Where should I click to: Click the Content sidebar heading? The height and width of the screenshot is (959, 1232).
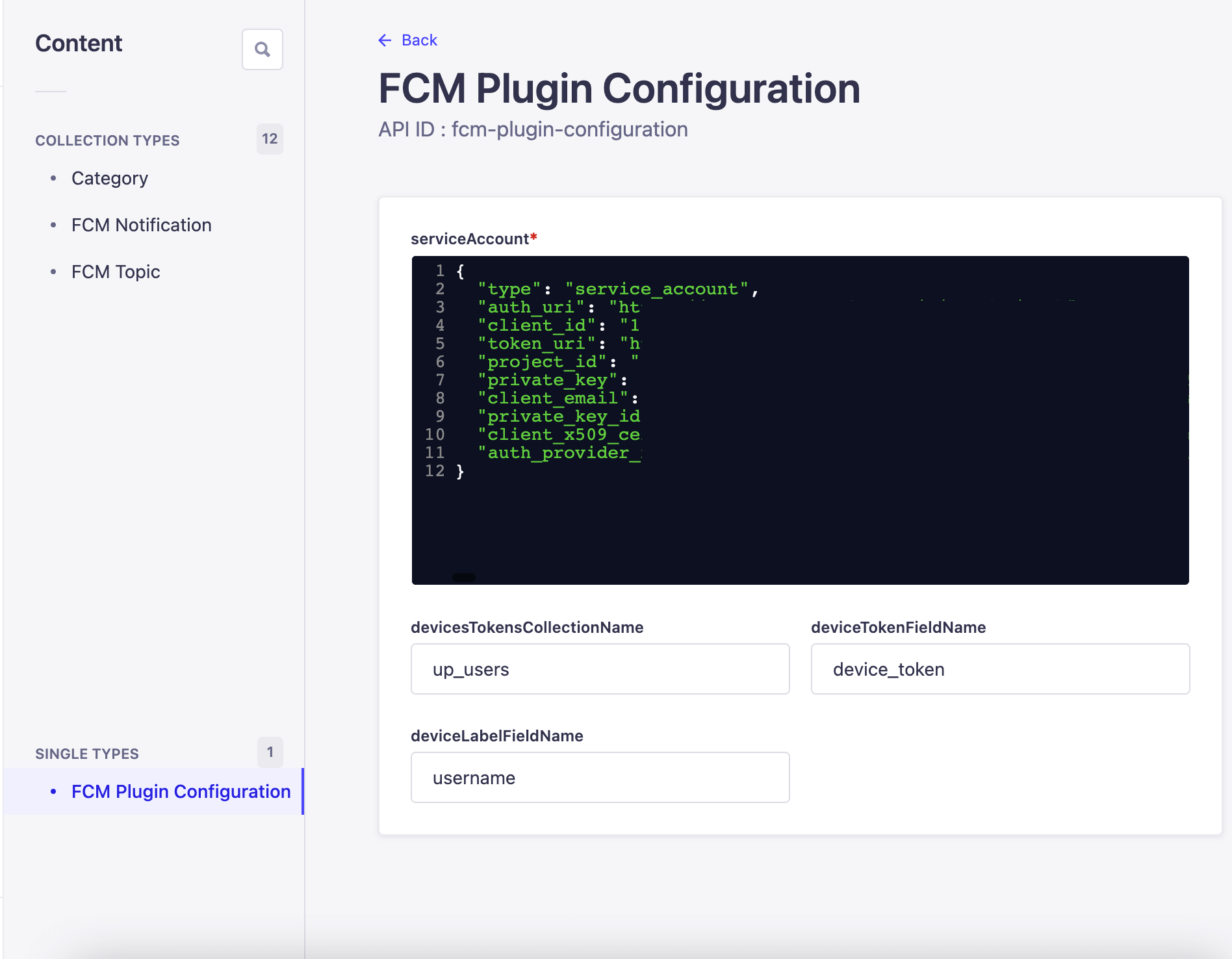(x=79, y=44)
